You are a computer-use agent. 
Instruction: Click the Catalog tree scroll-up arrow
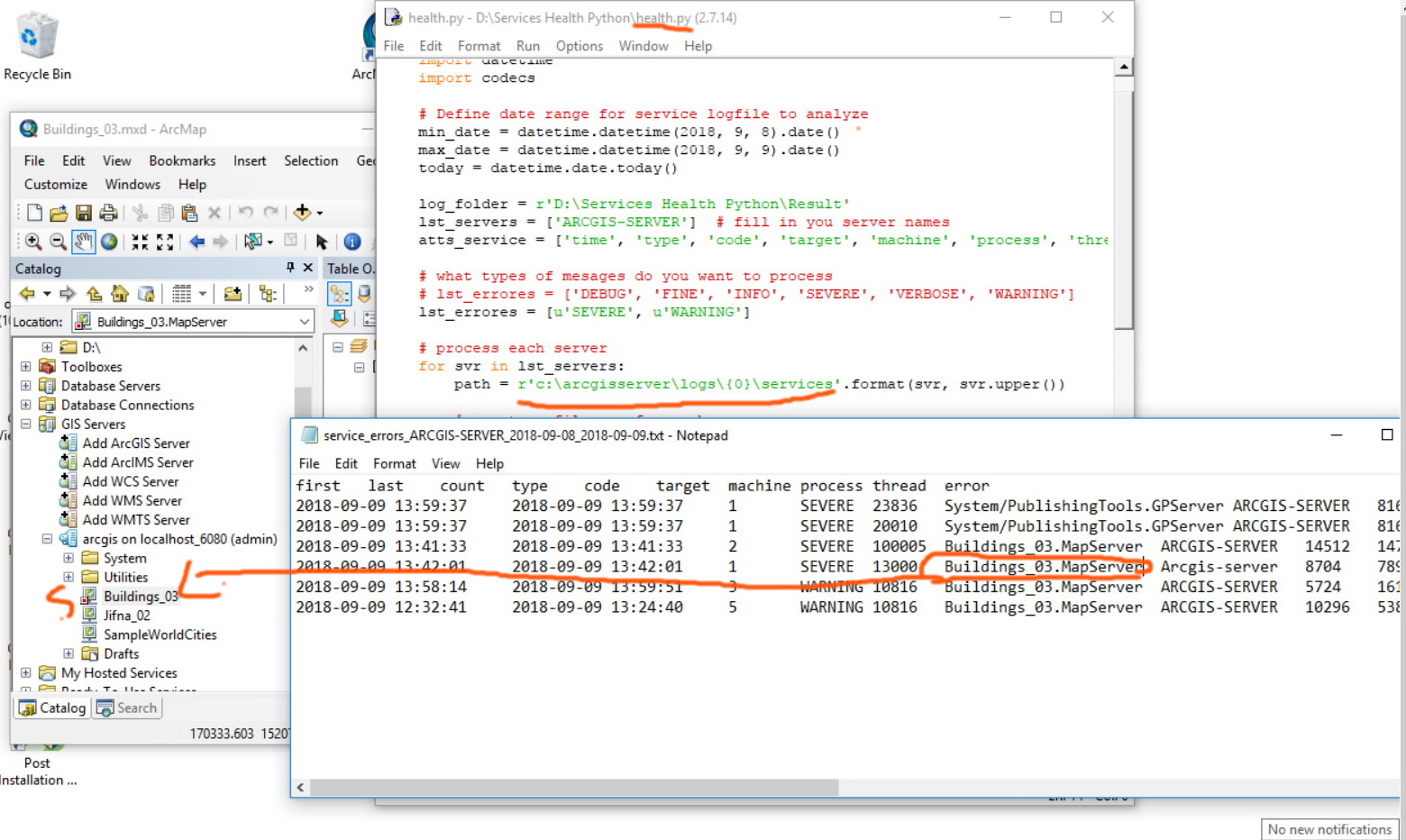coord(303,348)
